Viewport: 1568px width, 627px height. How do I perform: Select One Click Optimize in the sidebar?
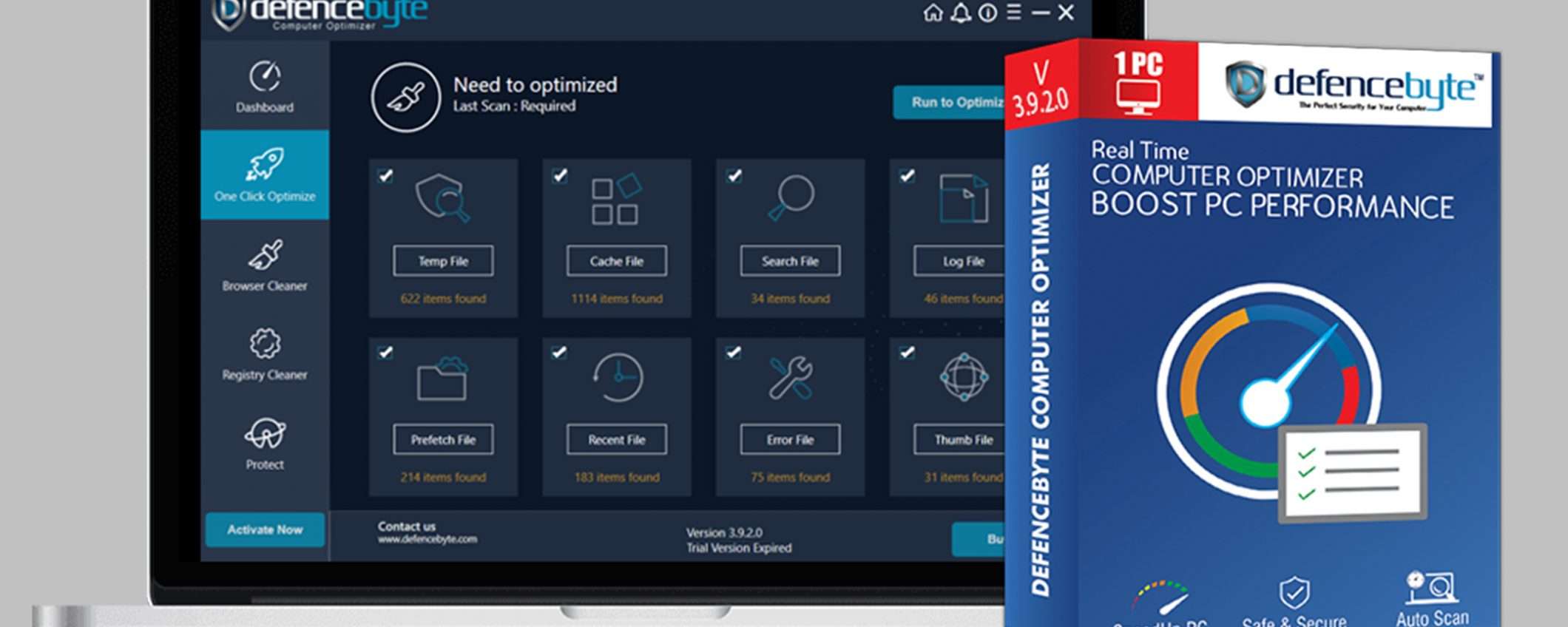[265, 174]
